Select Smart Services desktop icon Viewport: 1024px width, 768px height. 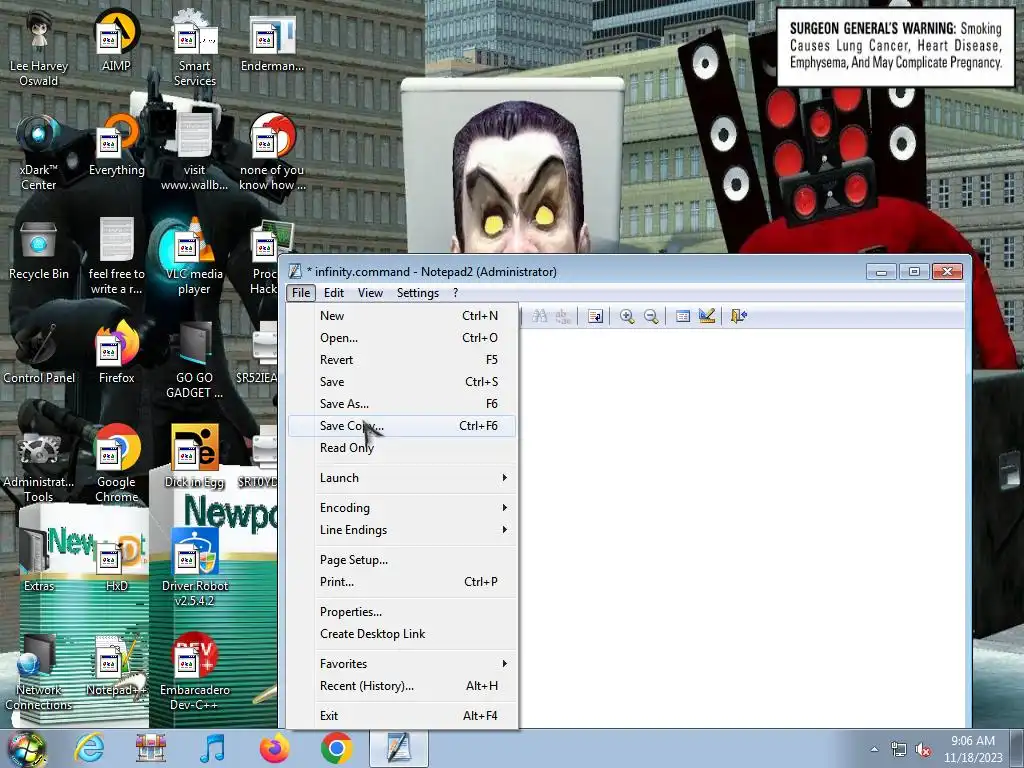(x=194, y=48)
